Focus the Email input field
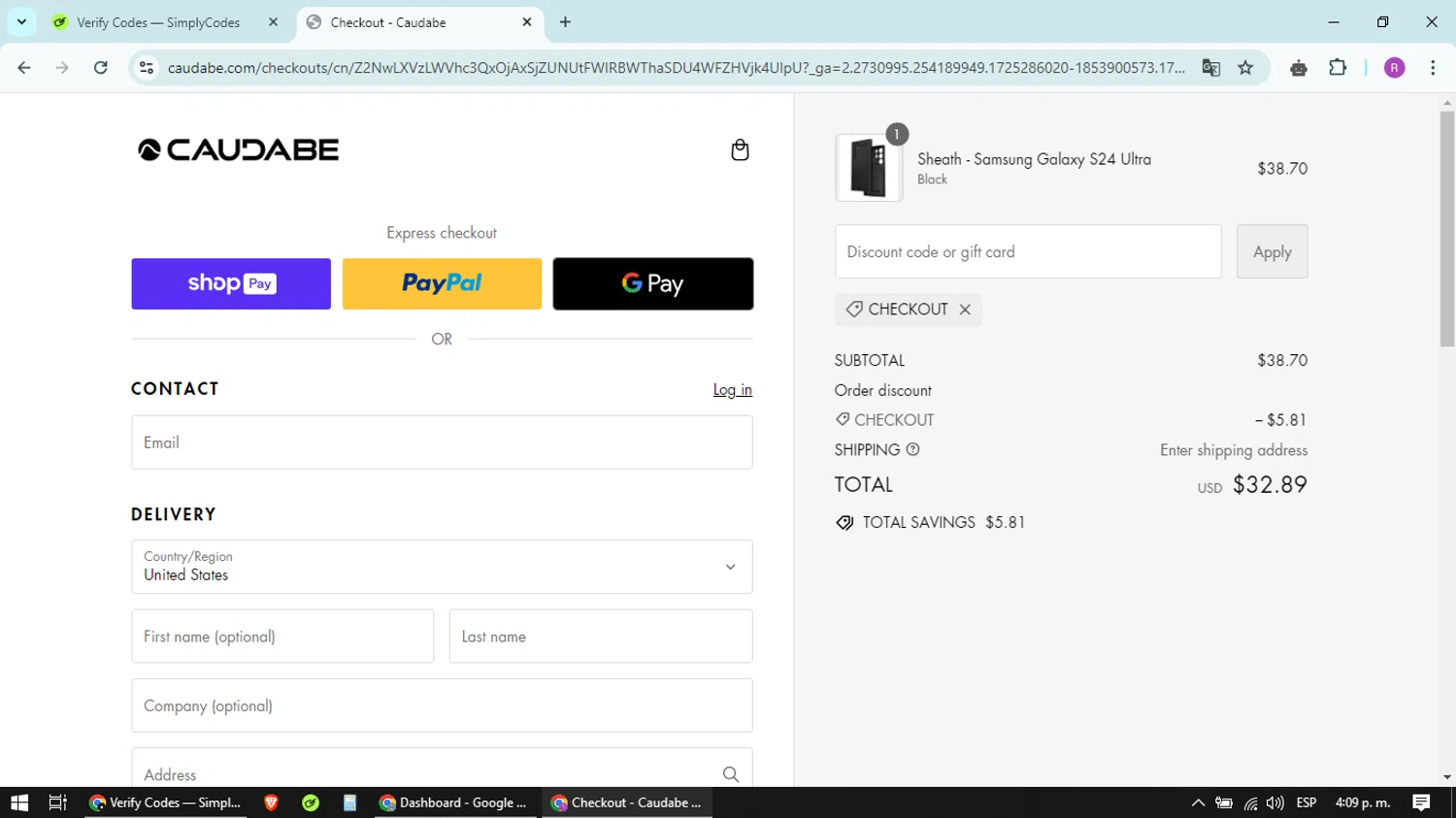 (442, 442)
